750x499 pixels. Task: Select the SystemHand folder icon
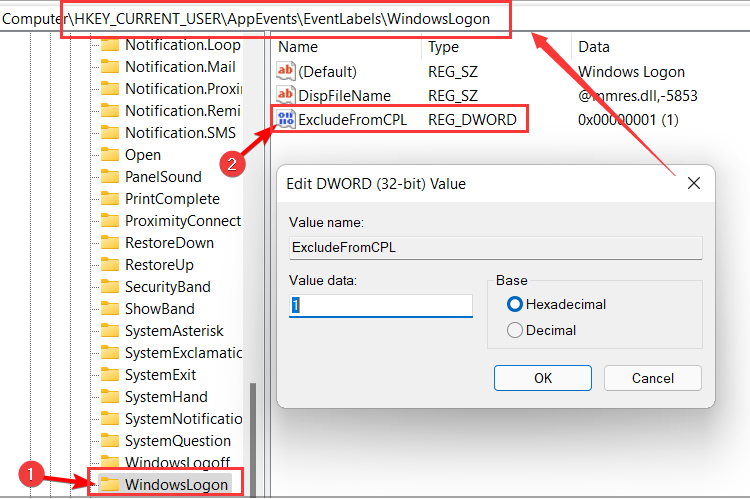pos(110,397)
